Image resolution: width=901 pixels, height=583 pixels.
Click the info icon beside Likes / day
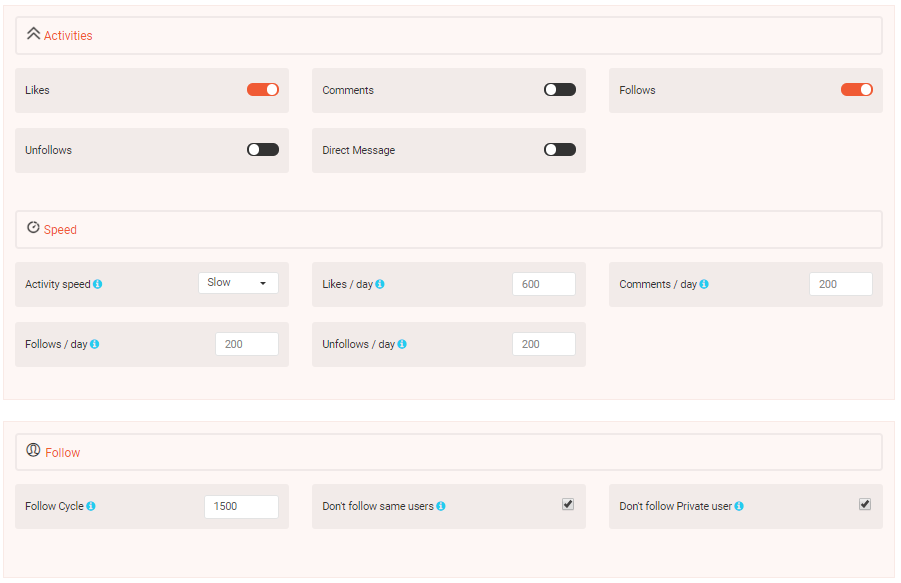click(x=380, y=284)
